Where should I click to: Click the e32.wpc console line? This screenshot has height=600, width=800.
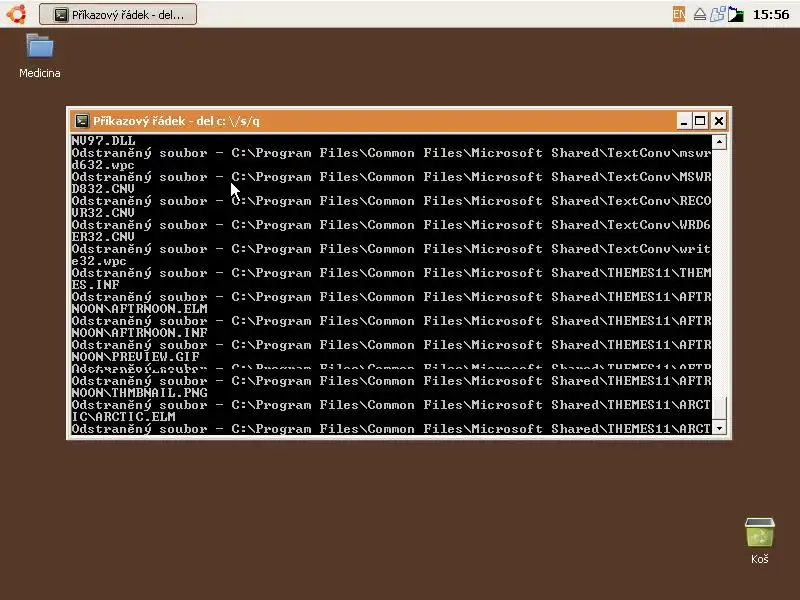[99, 261]
